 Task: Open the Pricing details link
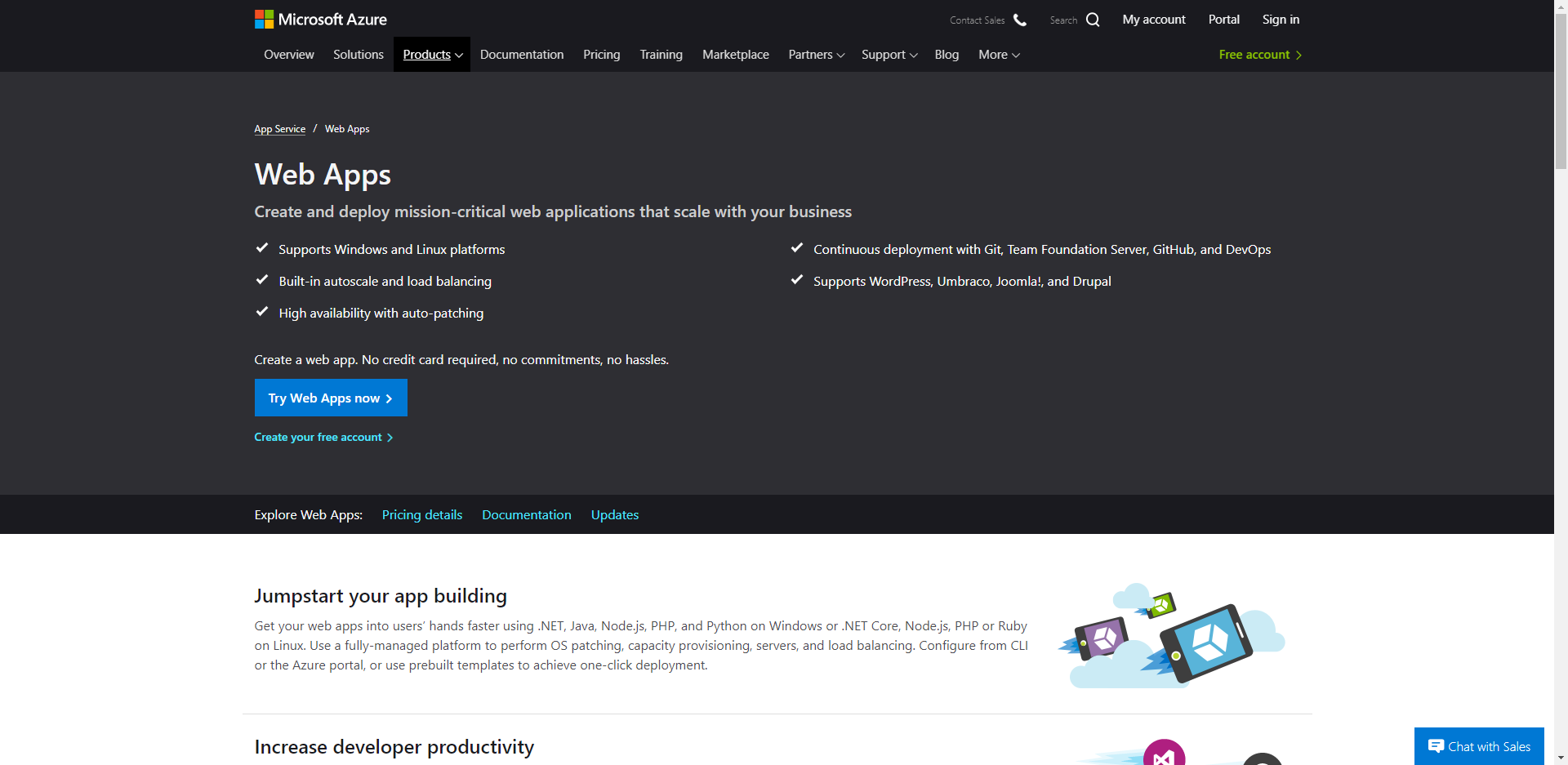click(421, 515)
